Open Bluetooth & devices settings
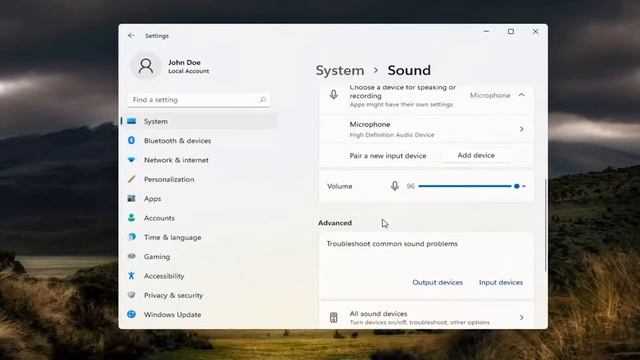Viewport: 640px width, 360px height. point(178,140)
